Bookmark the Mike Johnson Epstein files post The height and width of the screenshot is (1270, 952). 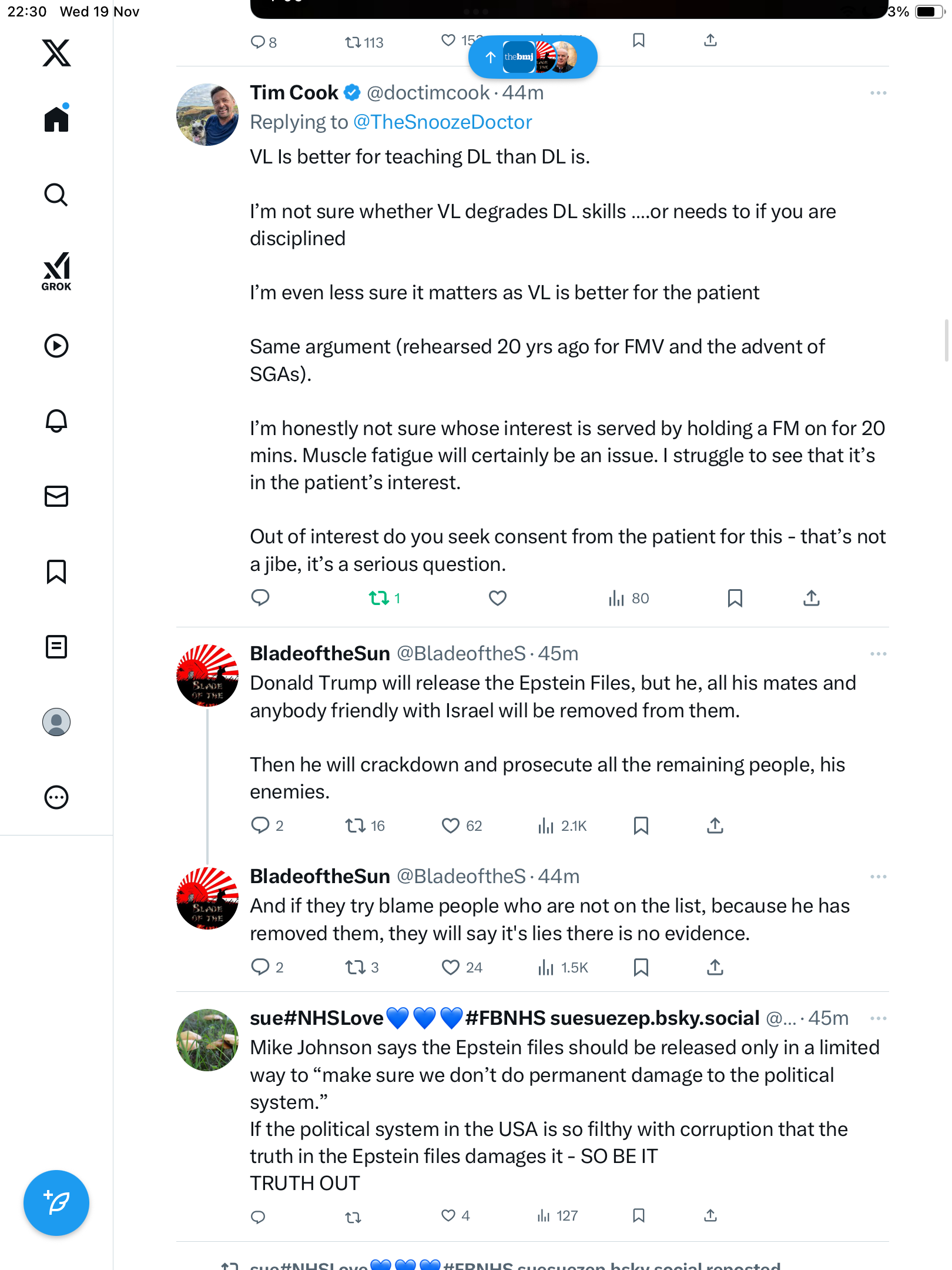[x=639, y=1215]
